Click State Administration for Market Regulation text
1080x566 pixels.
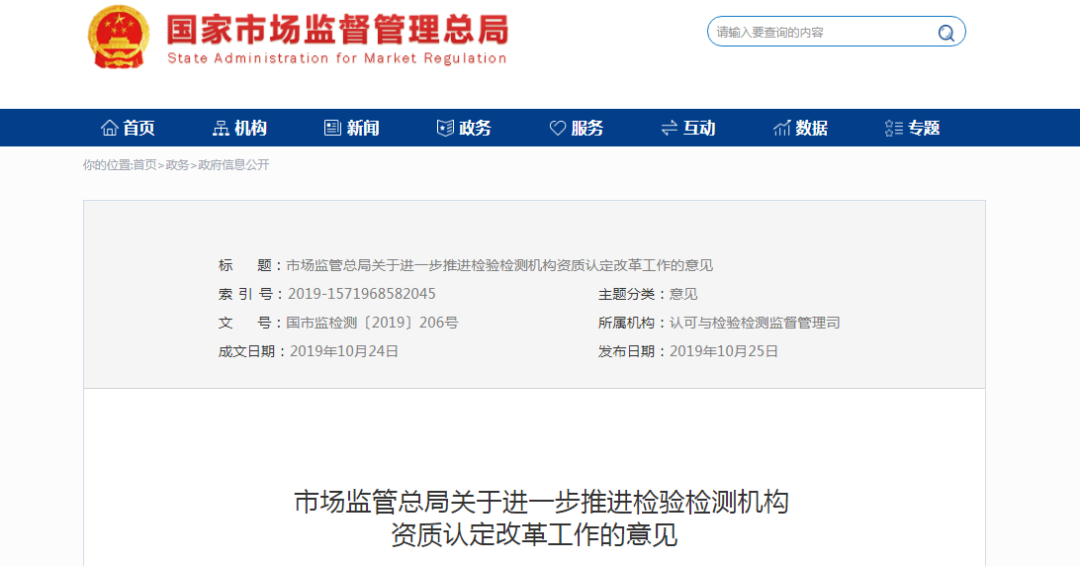click(x=337, y=59)
